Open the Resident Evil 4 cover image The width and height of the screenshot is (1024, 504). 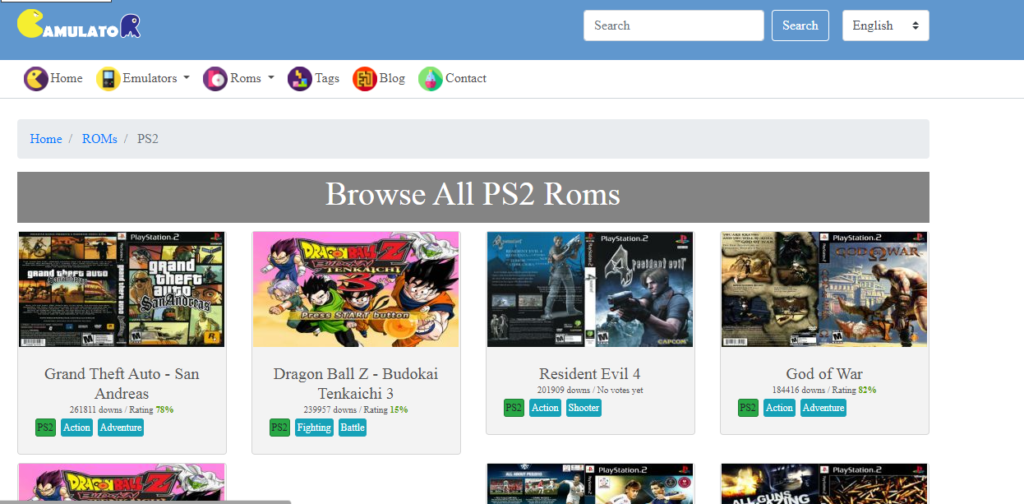(590, 289)
